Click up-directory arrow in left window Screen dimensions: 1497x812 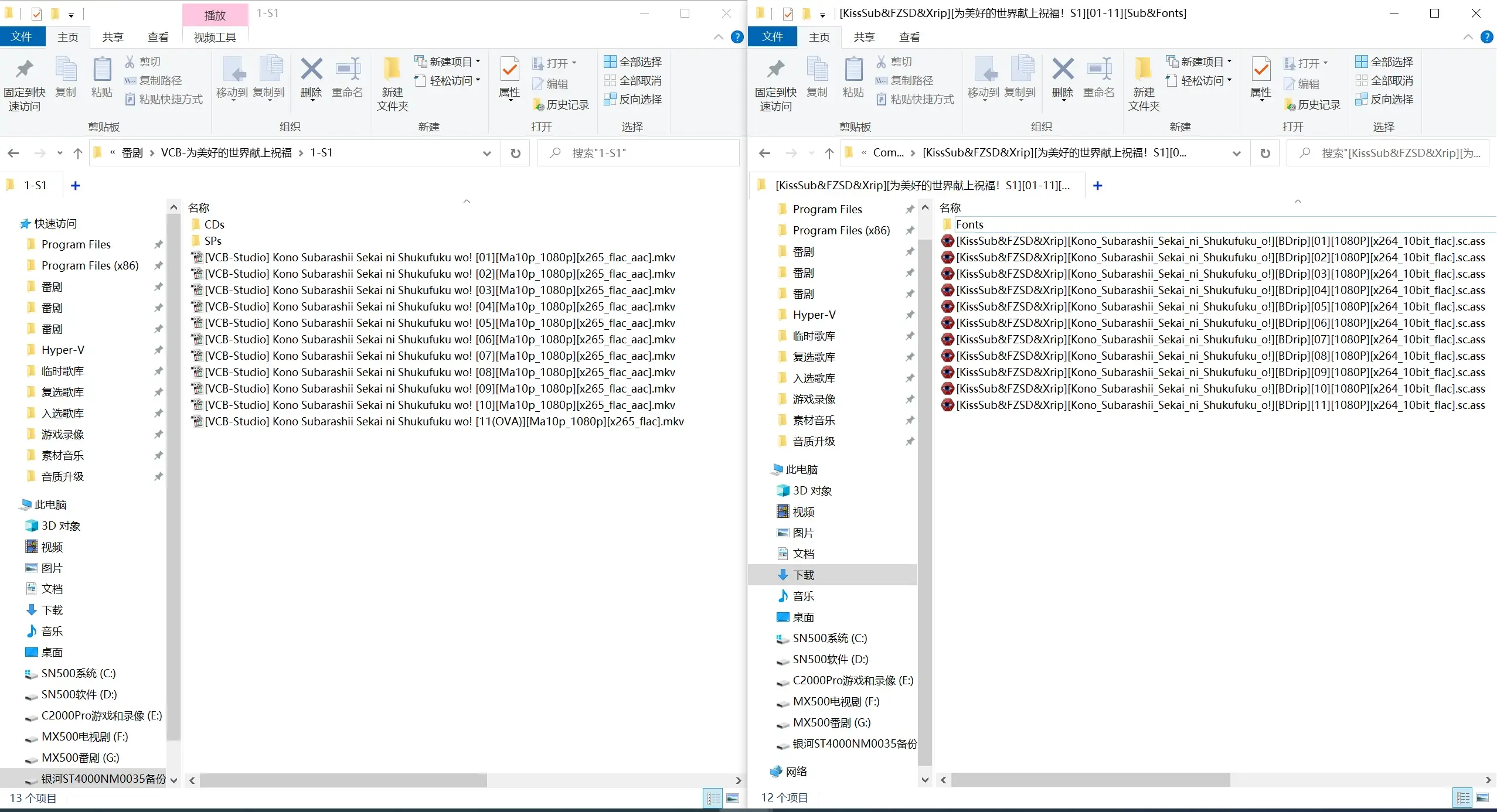coord(78,153)
